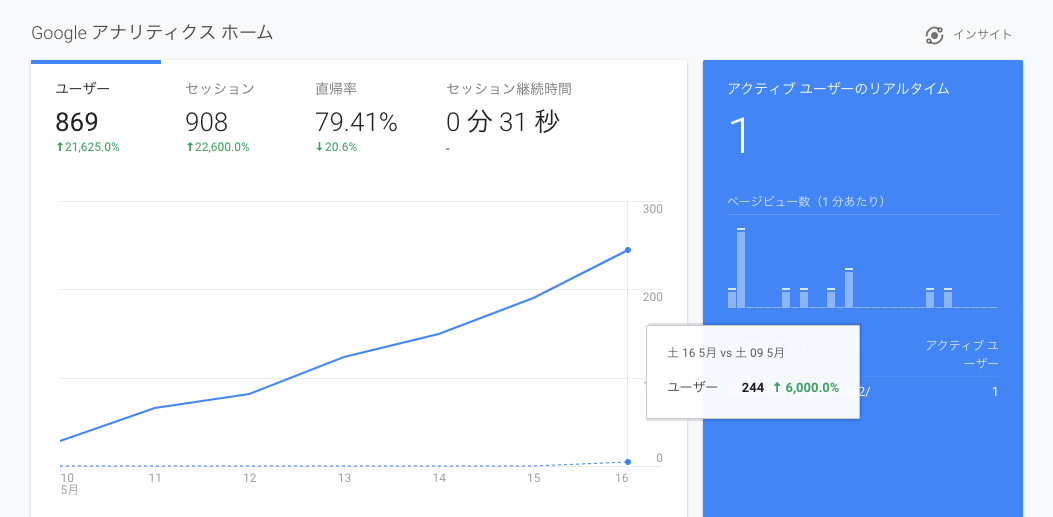
Task: Click the 300 y-axis label
Action: pos(653,209)
